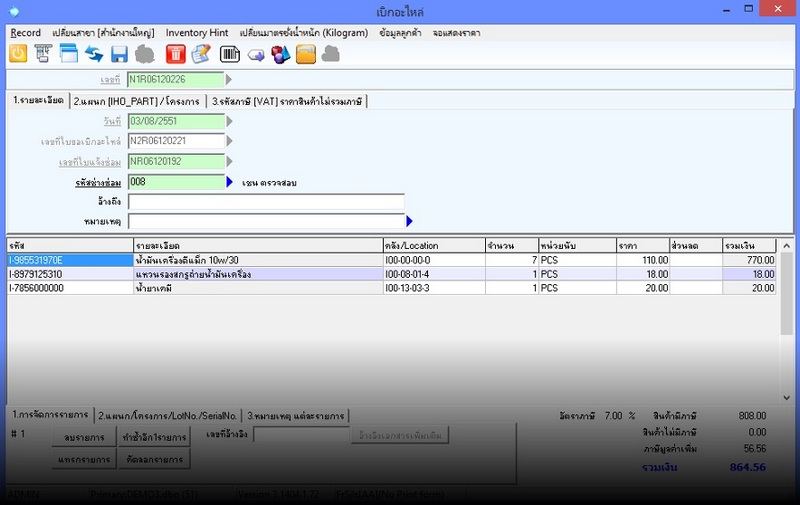Click the blue refresh arrows icon

click(x=93, y=54)
